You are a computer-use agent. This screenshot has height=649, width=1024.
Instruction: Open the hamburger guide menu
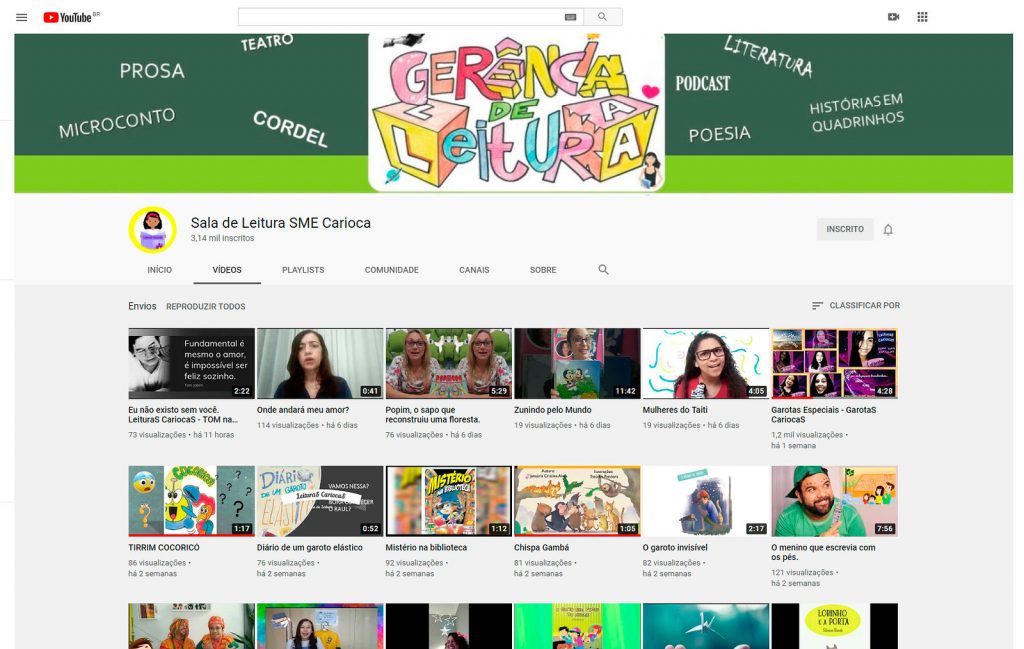pos(22,18)
